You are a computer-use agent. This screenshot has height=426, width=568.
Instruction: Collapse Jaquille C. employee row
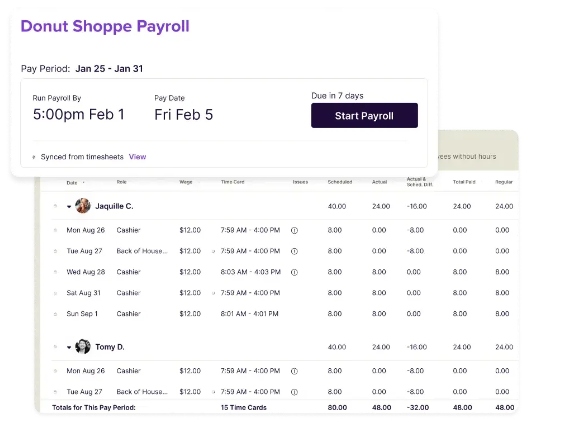(x=69, y=206)
